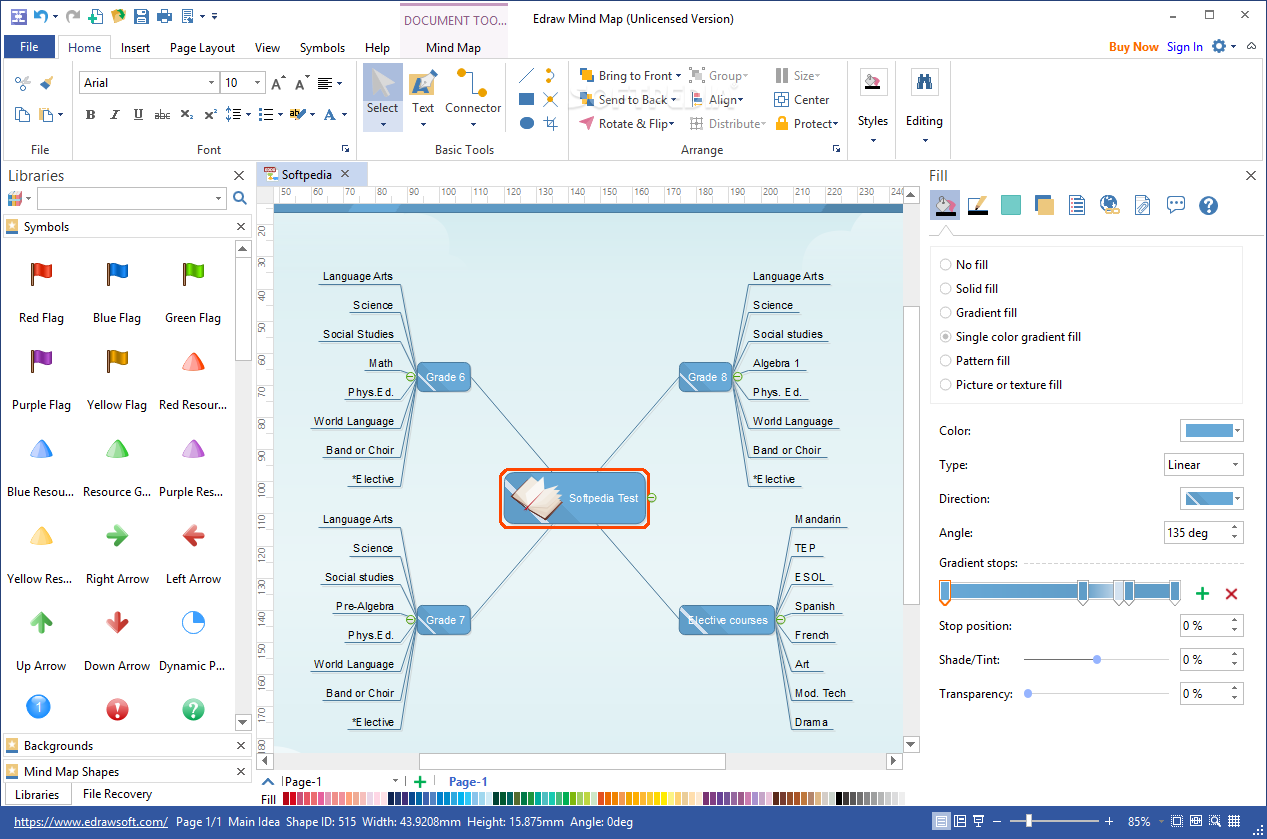Select Single color gradient fill option
1267x839 pixels.
[1010, 337]
